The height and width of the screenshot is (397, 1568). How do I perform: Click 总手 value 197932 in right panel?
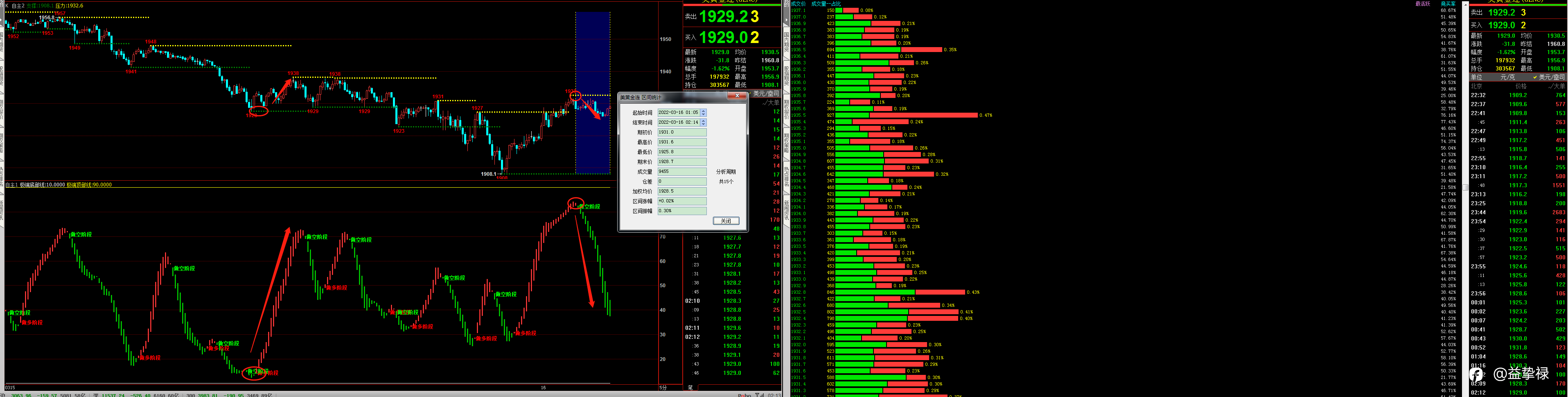tap(1505, 60)
